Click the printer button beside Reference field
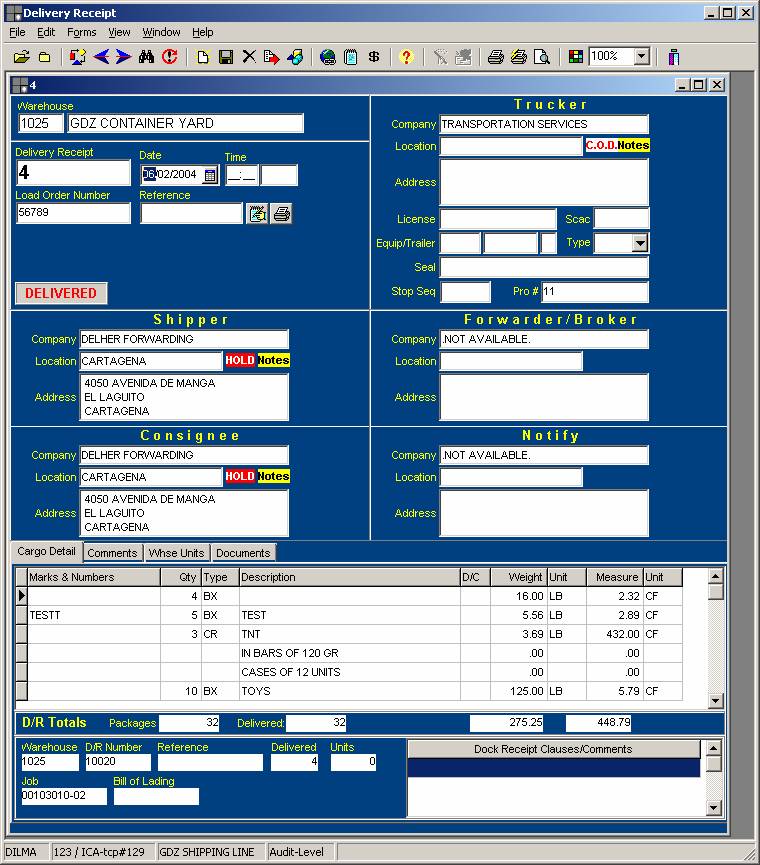This screenshot has height=865, width=760. click(282, 214)
